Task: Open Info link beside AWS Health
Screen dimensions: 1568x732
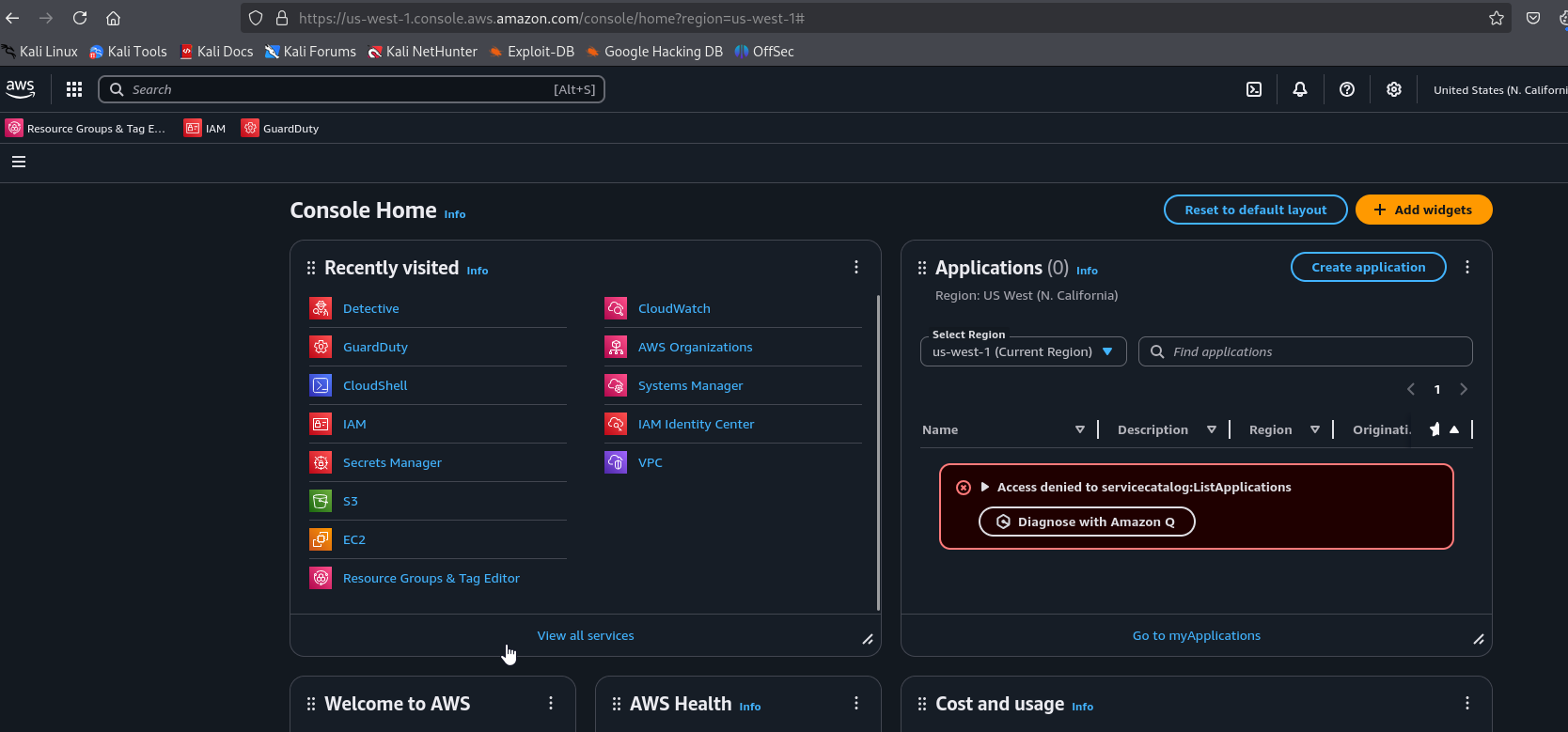Action: 750,707
